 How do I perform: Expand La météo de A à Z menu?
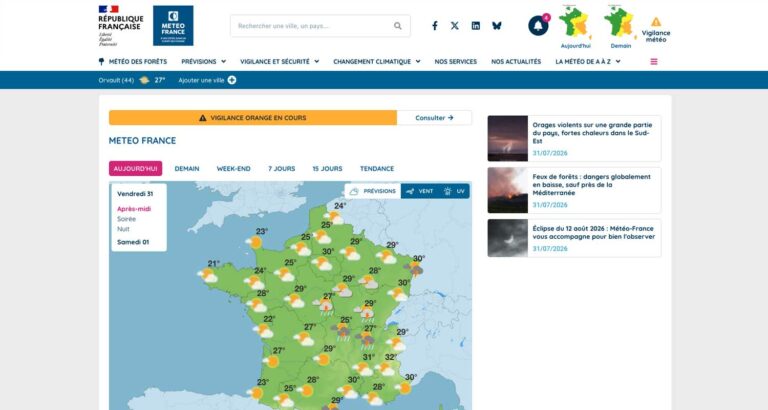coord(588,62)
